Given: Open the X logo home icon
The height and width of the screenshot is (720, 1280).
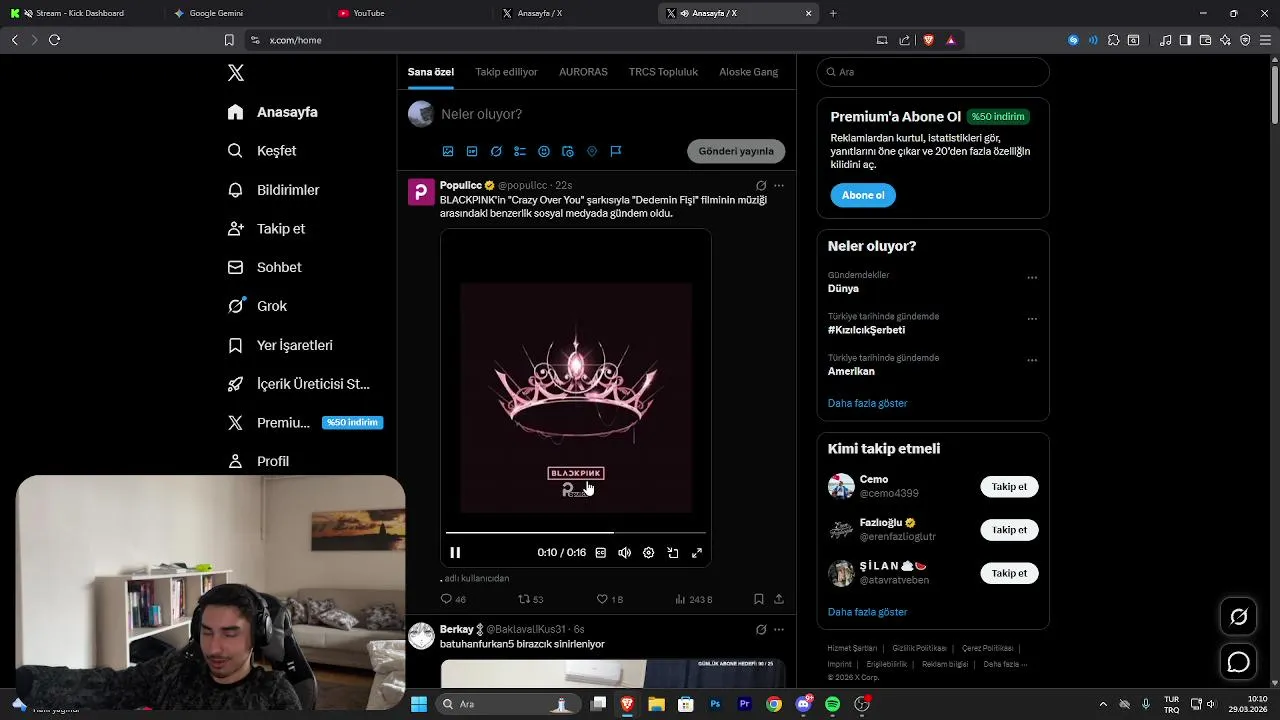Looking at the screenshot, I should click(x=236, y=73).
